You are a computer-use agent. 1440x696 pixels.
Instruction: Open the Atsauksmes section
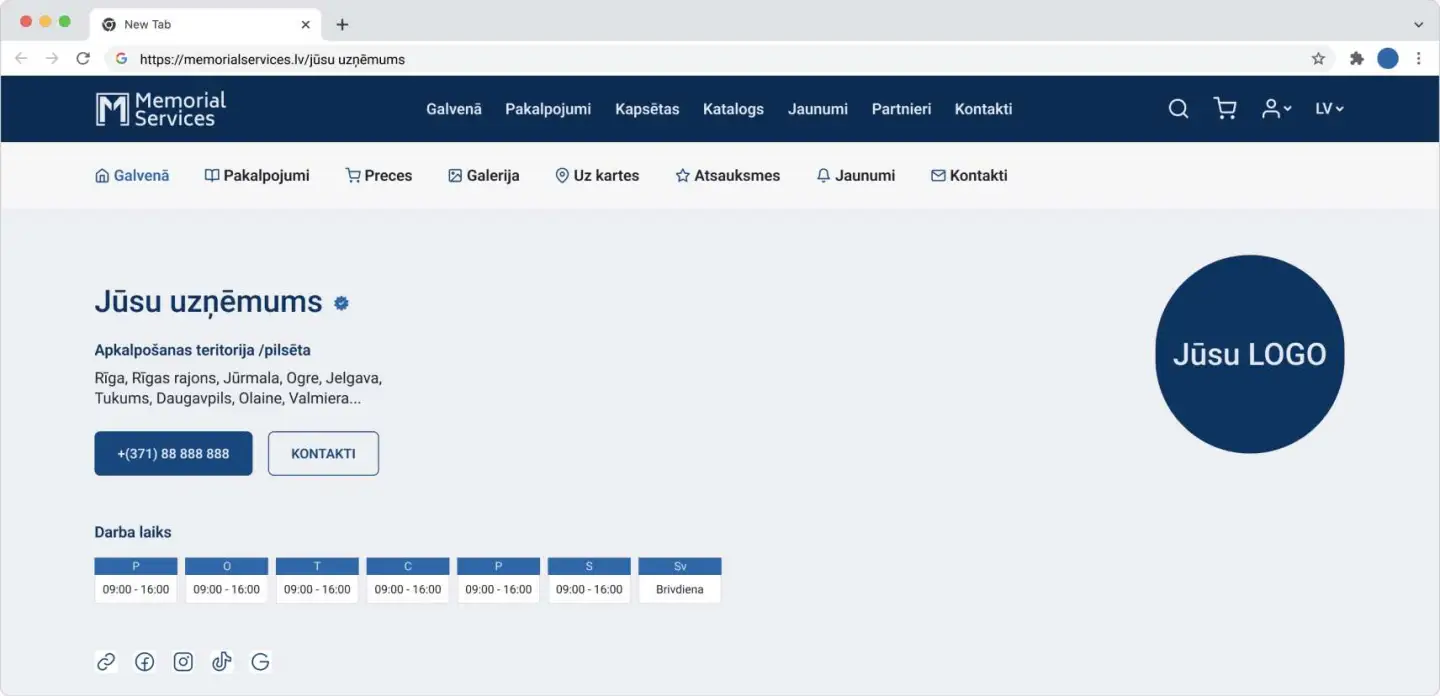[x=728, y=176]
